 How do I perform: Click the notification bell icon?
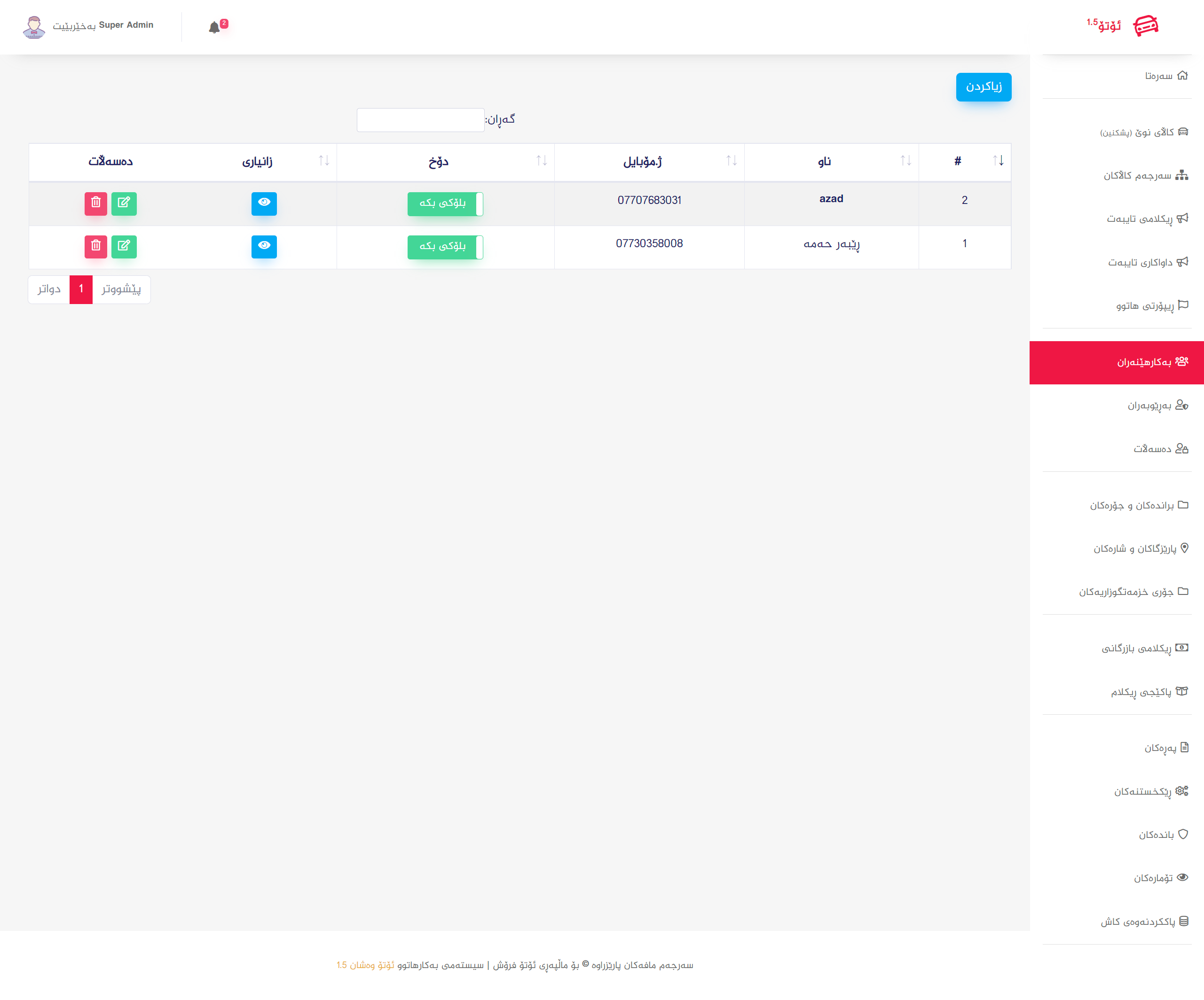tap(214, 28)
